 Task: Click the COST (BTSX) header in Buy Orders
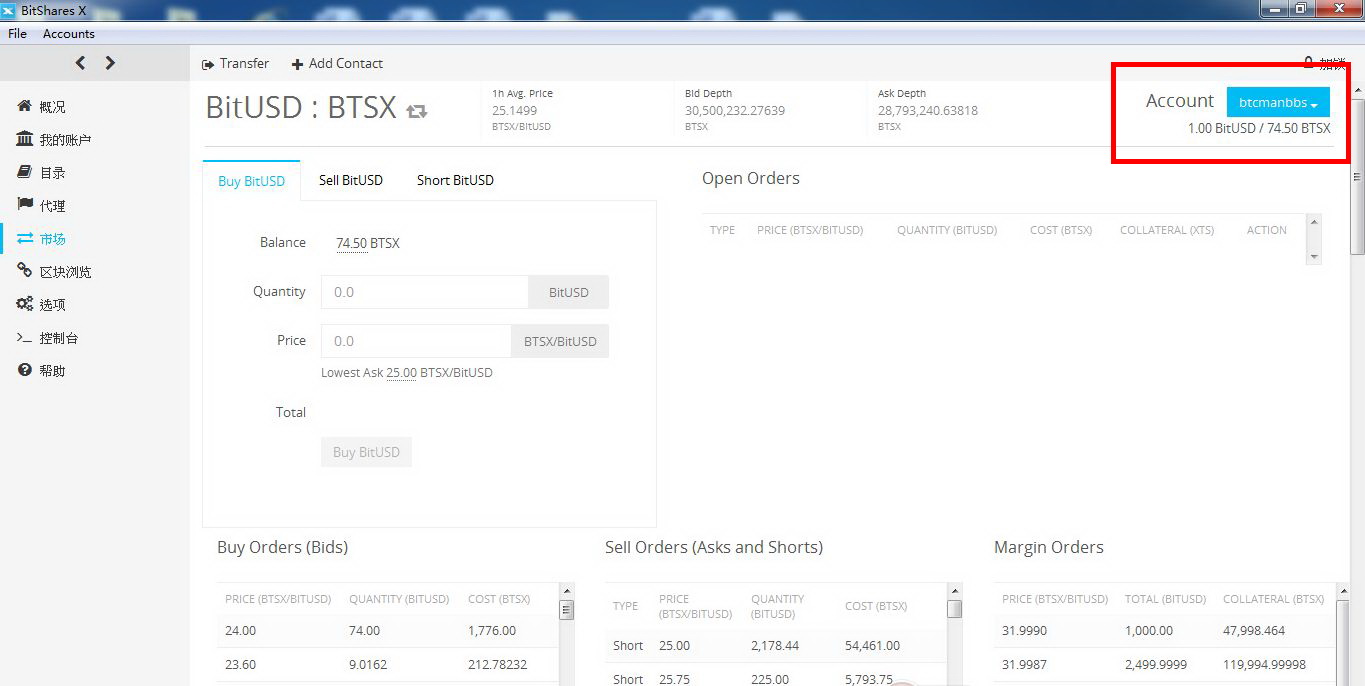(499, 599)
